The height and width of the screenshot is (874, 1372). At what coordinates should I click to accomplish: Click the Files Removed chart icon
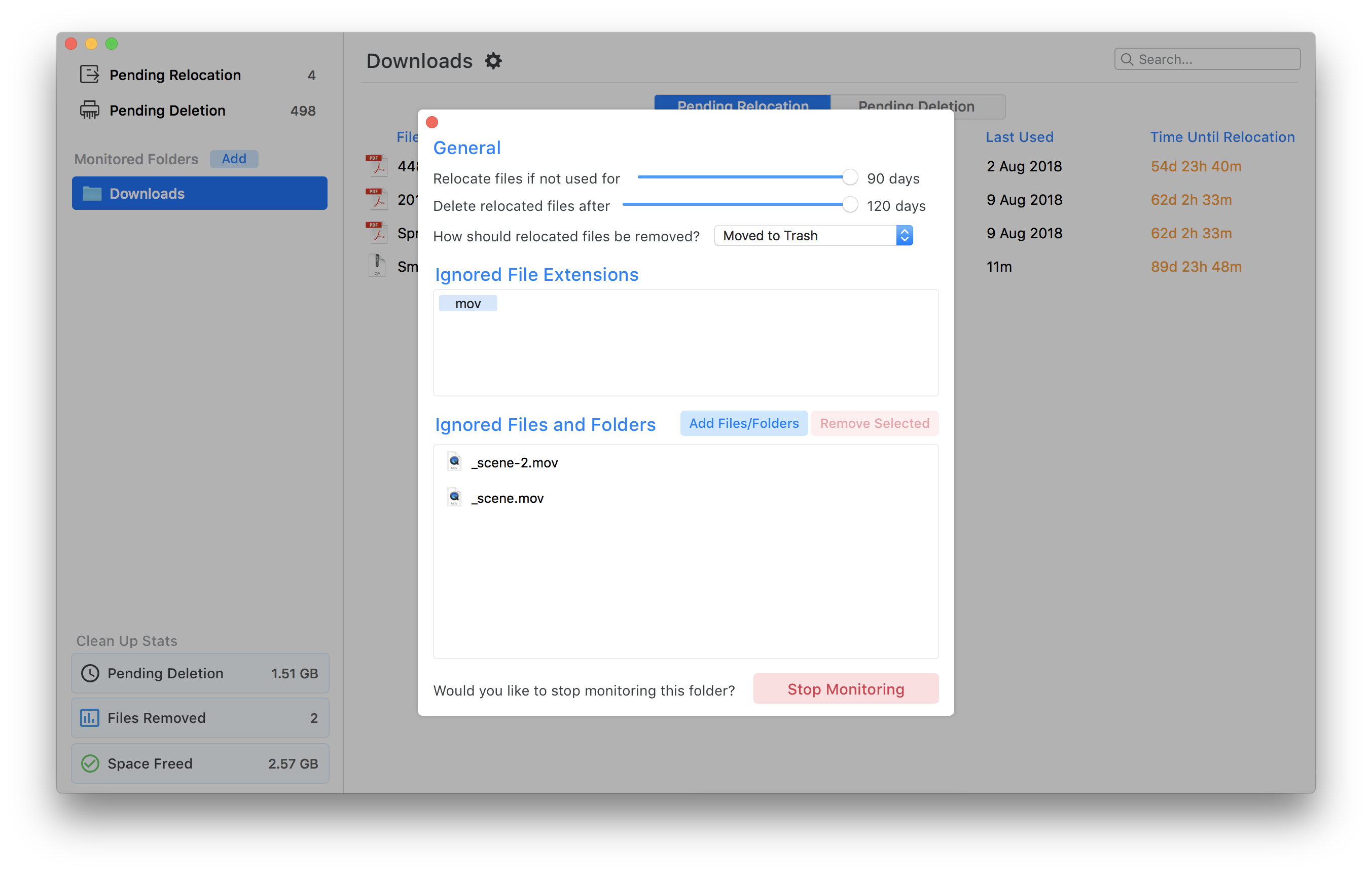click(x=90, y=718)
